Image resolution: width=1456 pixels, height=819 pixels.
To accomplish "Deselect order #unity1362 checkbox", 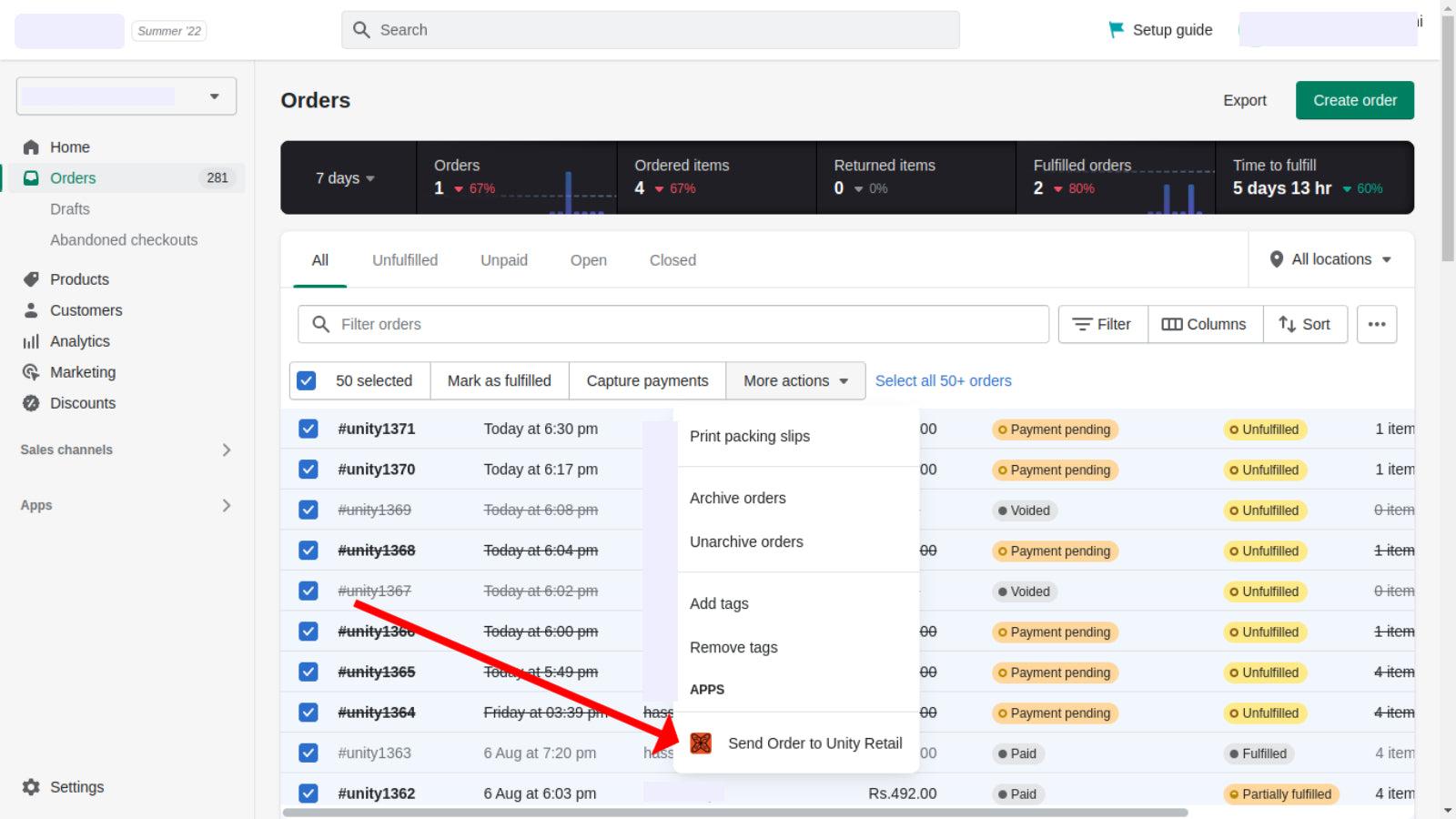I will (308, 794).
